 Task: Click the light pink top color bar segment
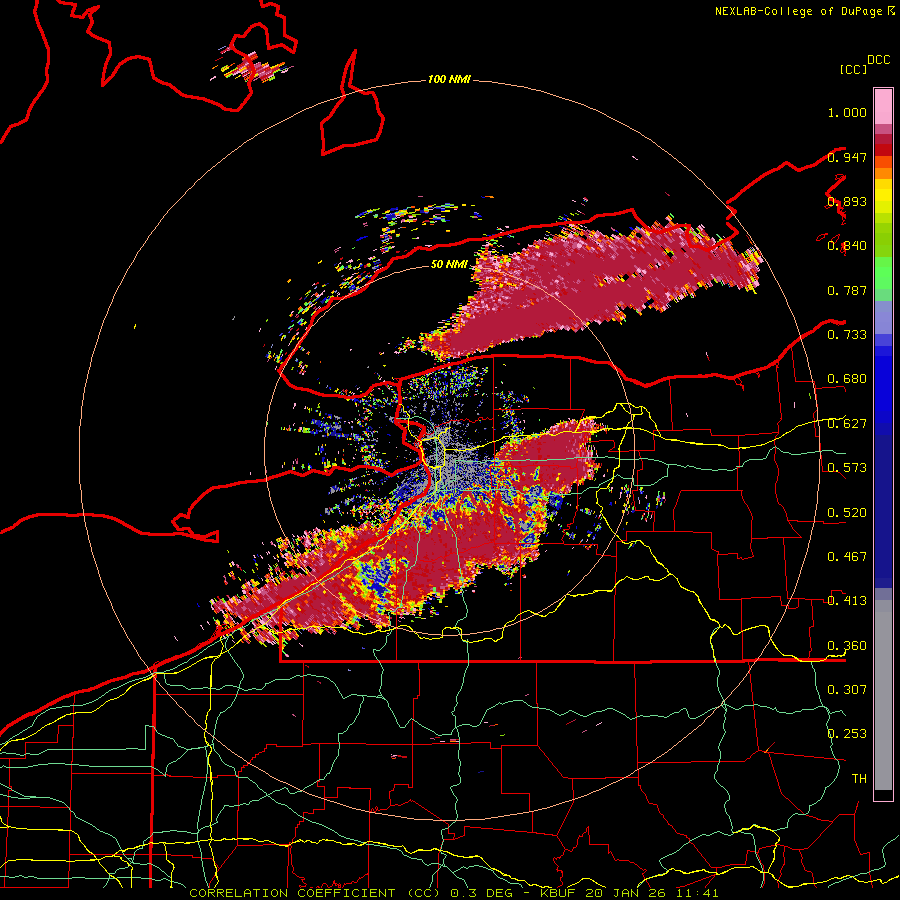[883, 107]
